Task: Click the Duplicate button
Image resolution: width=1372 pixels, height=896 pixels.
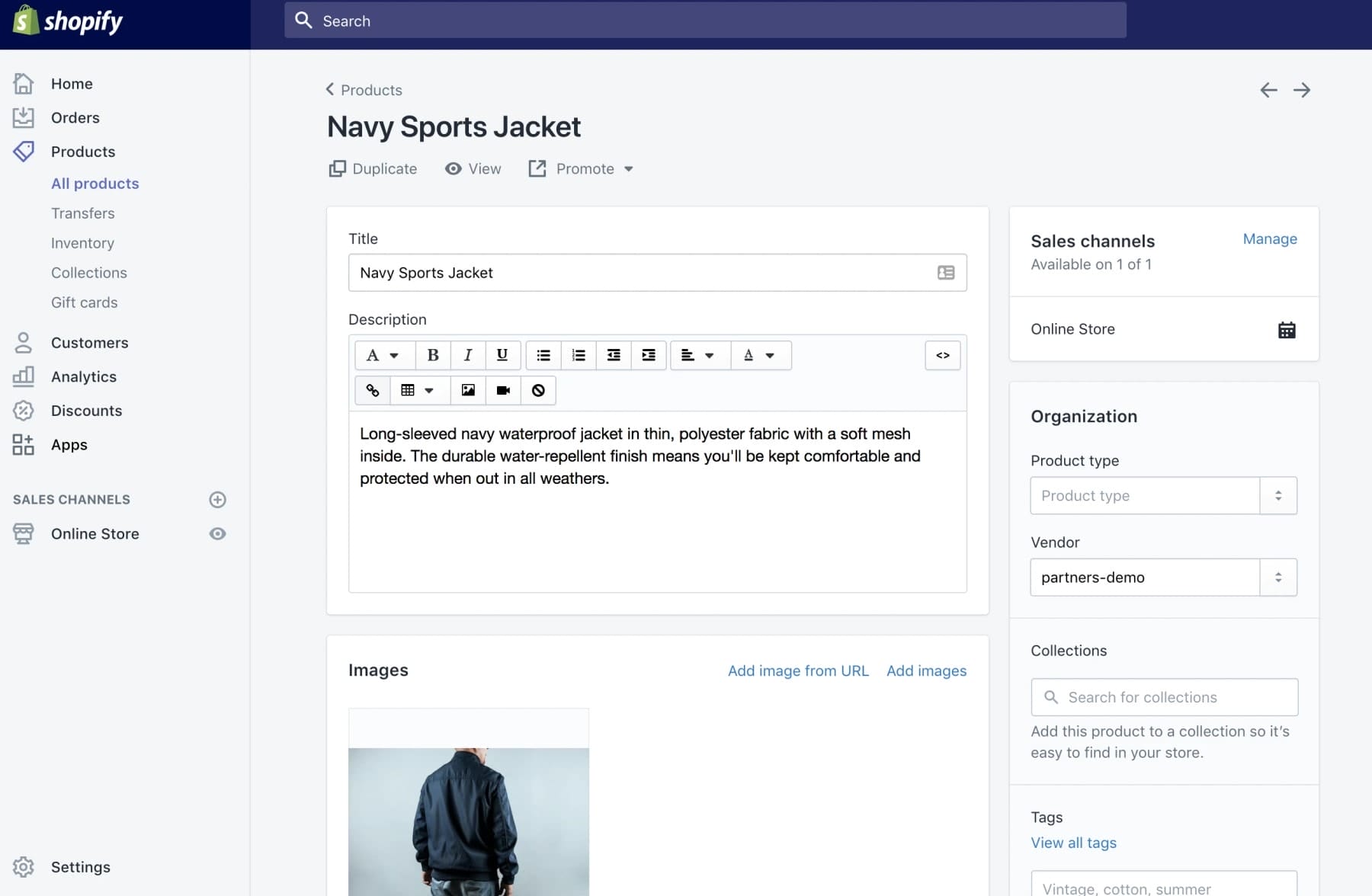Action: pos(373,168)
